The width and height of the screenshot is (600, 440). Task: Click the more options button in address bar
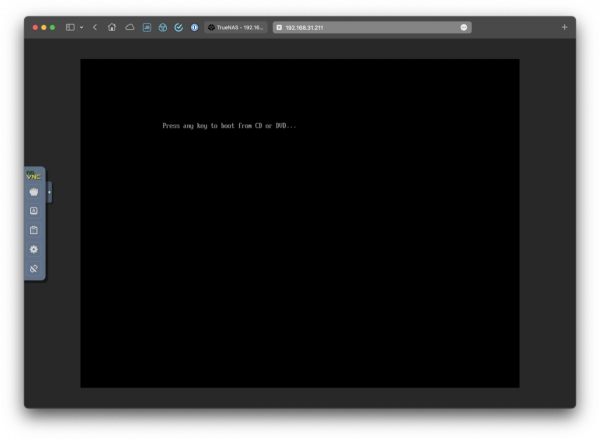pos(464,27)
